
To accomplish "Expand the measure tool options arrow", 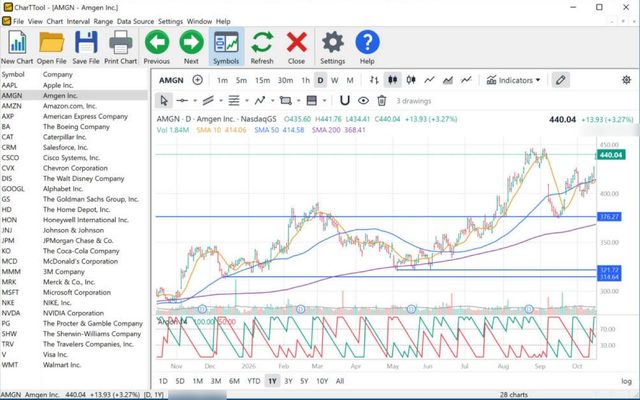I will click(x=324, y=100).
